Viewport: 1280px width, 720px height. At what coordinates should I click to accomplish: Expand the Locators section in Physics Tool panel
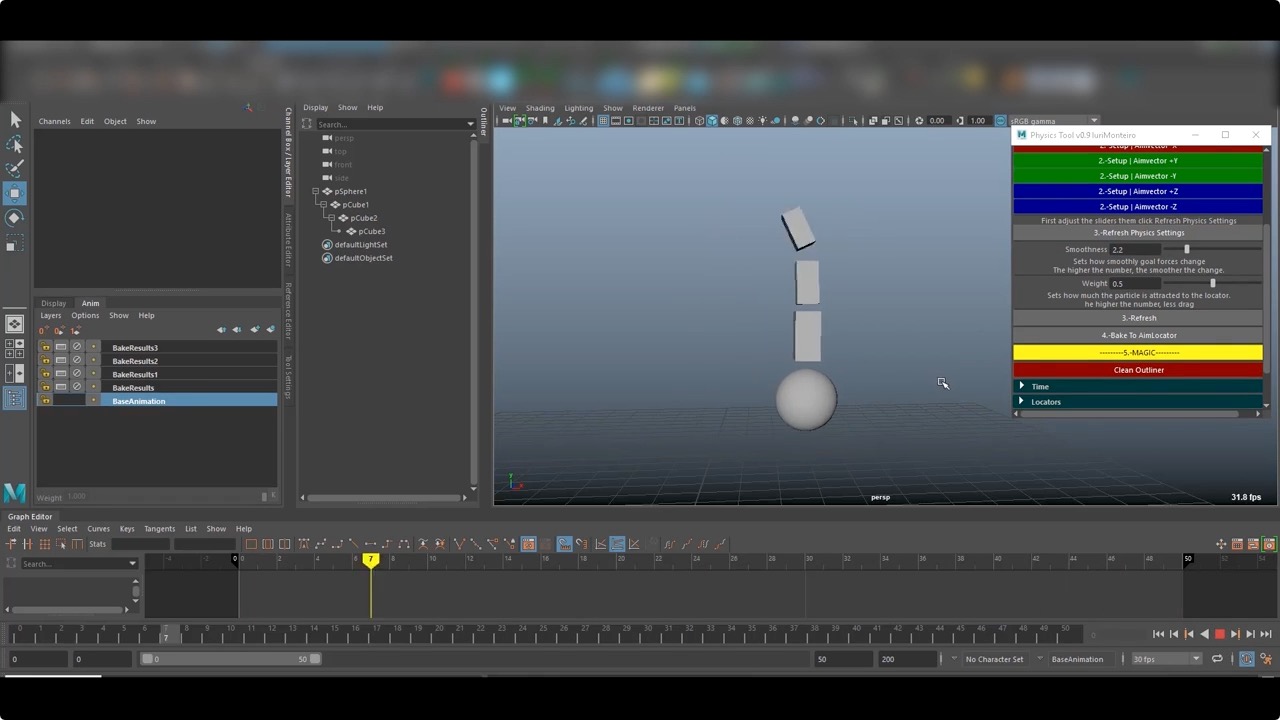[x=1045, y=401]
